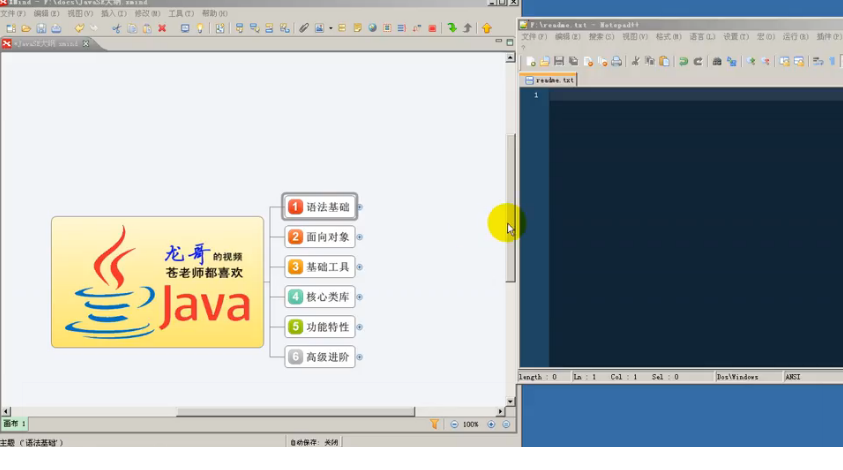
Task: Insert an attachment using the paperclip icon
Action: [304, 28]
